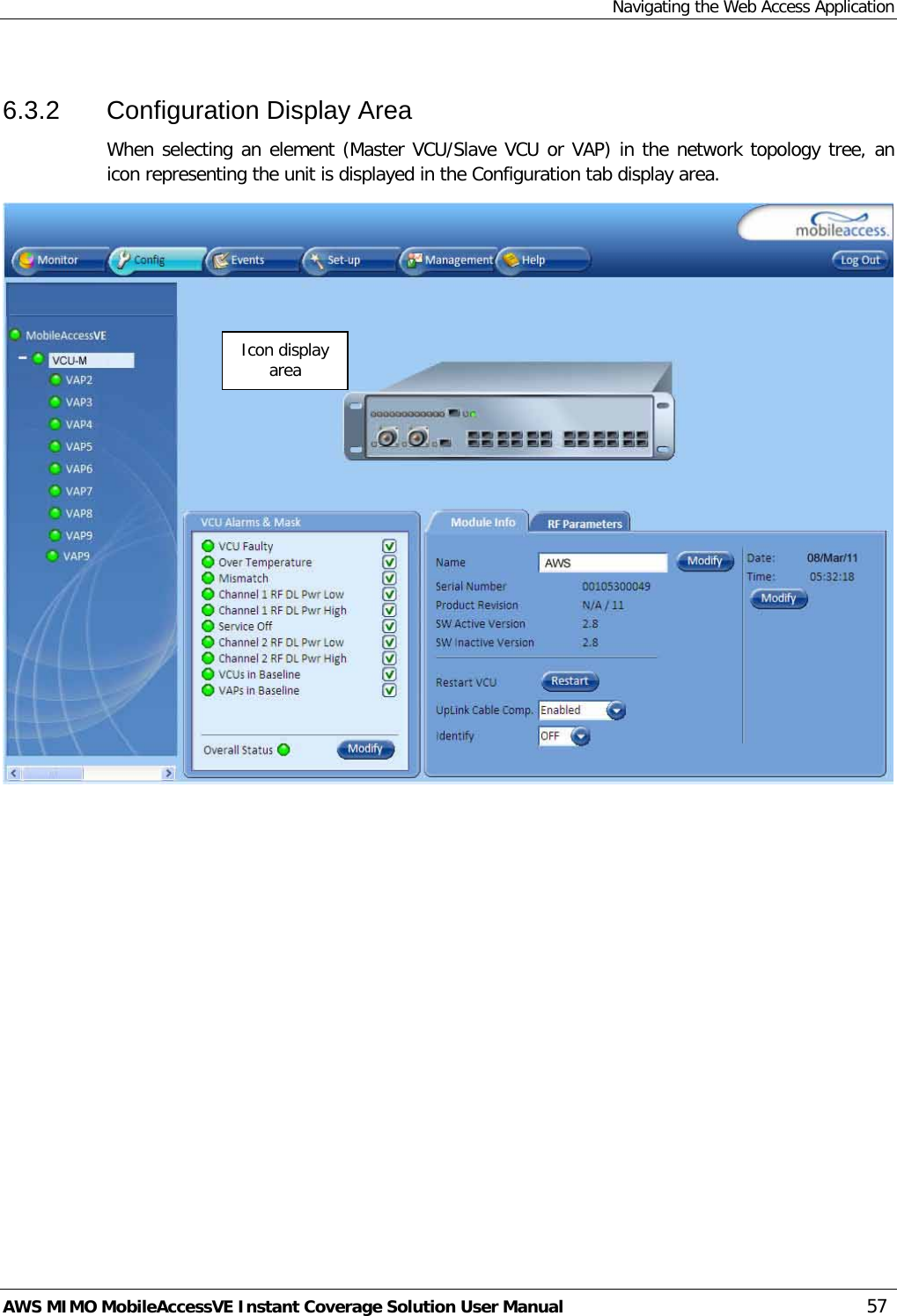
Task: Click the VCU Faulty alarm indicator
Action: point(209,546)
